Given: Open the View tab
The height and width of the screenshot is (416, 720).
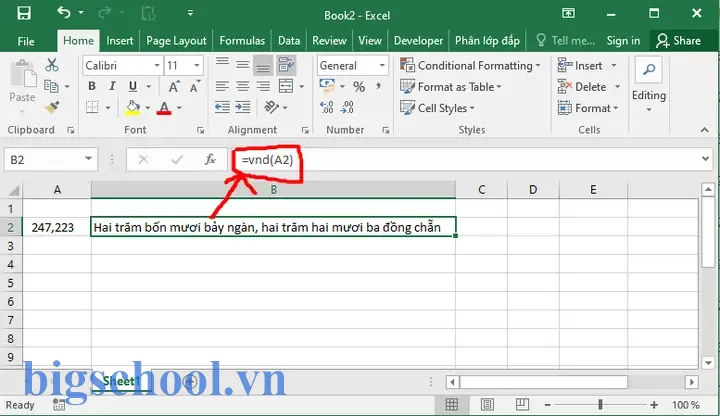Looking at the screenshot, I should (x=370, y=41).
